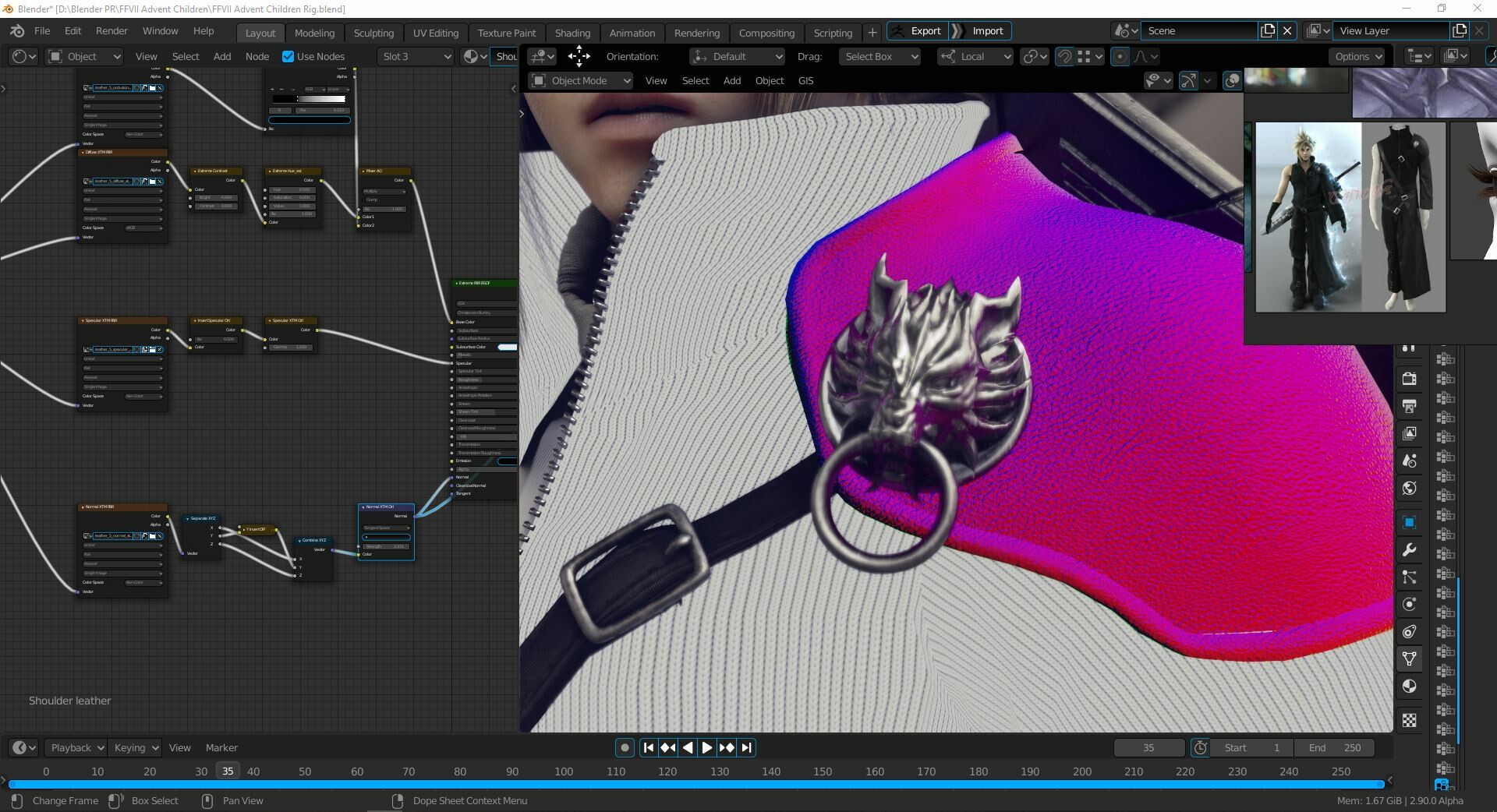Open the Playback popover
The height and width of the screenshot is (812, 1497).
75,747
